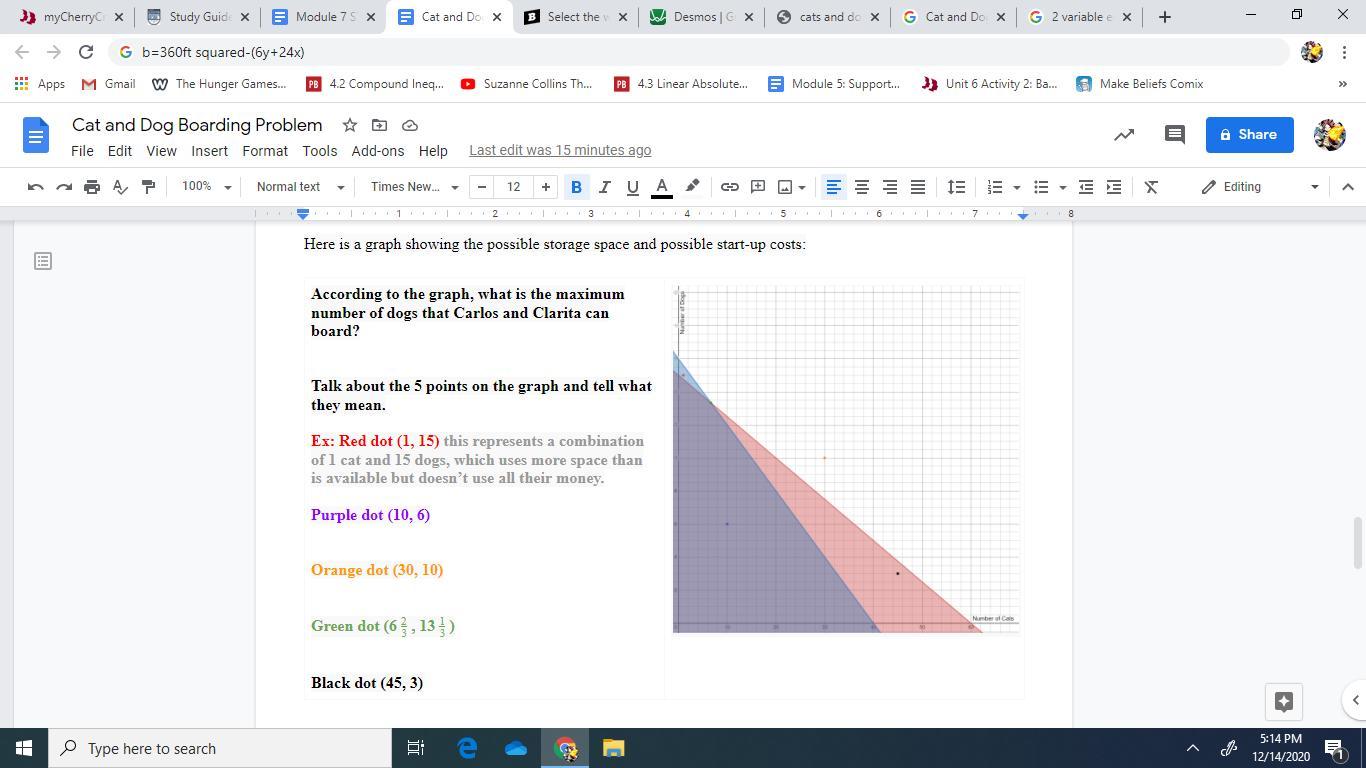Show the document outline
Image resolution: width=1366 pixels, height=768 pixels.
click(43, 261)
